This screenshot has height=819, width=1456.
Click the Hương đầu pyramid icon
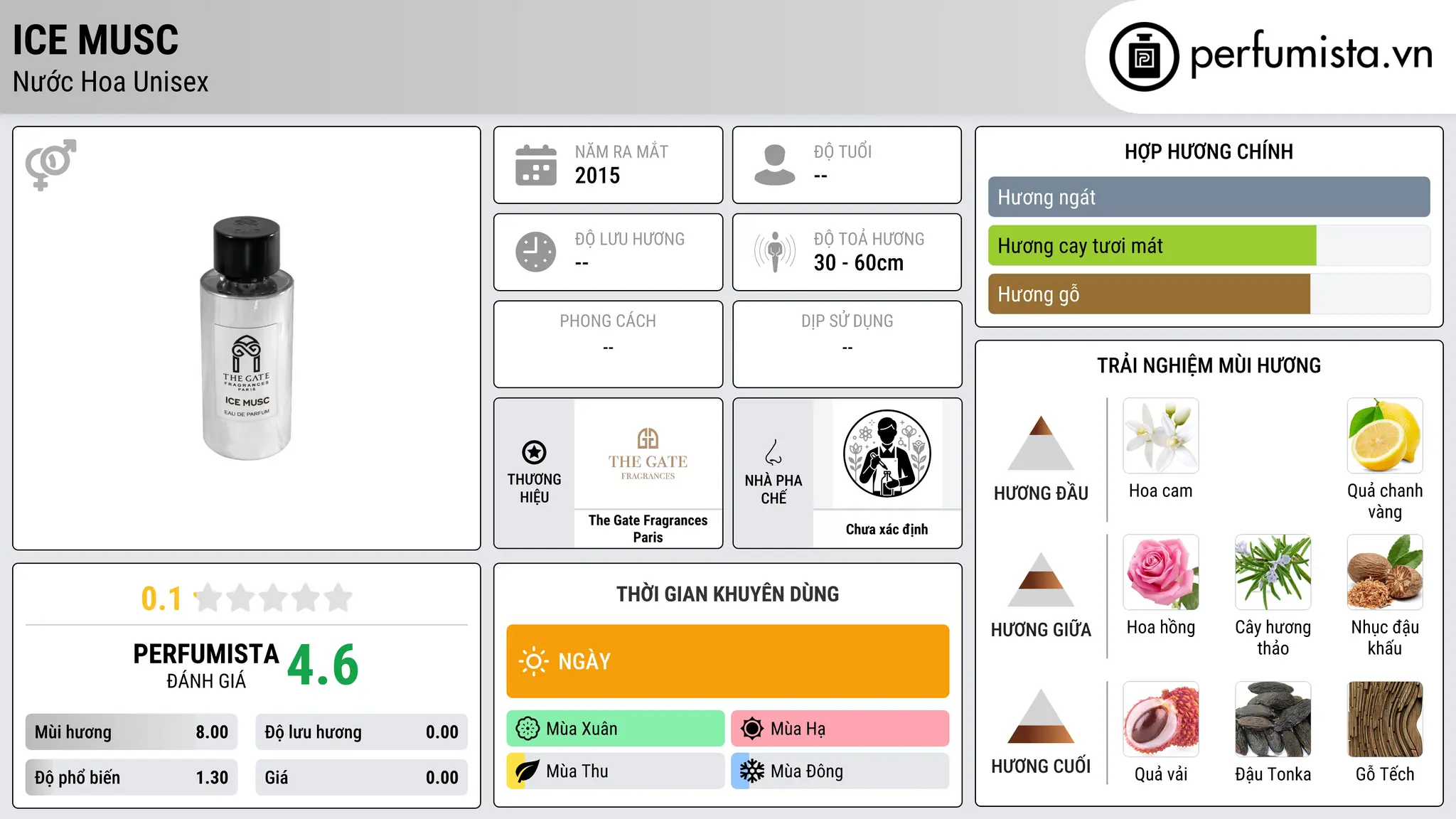point(1041,443)
